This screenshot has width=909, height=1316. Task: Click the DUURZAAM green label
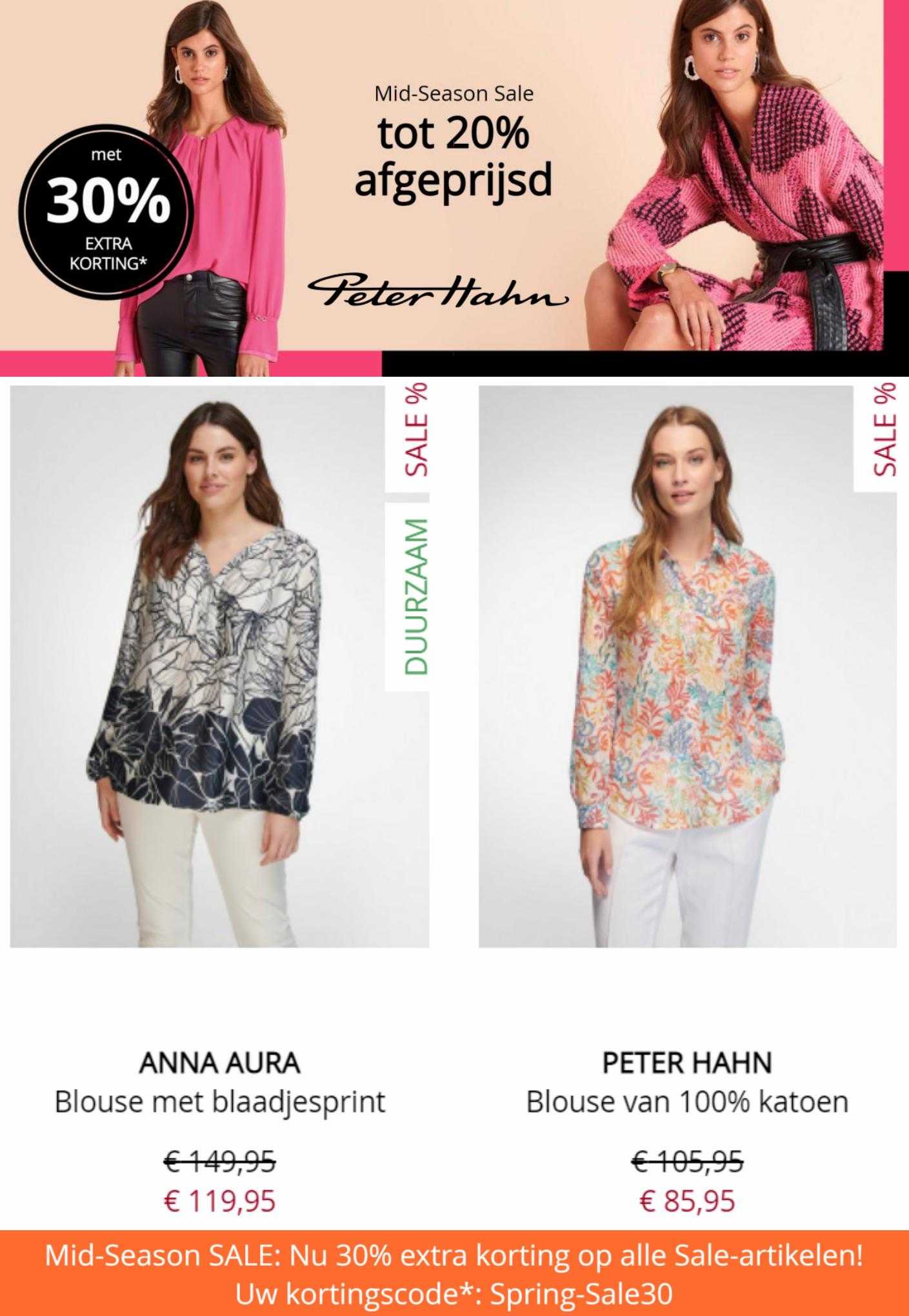[407, 596]
